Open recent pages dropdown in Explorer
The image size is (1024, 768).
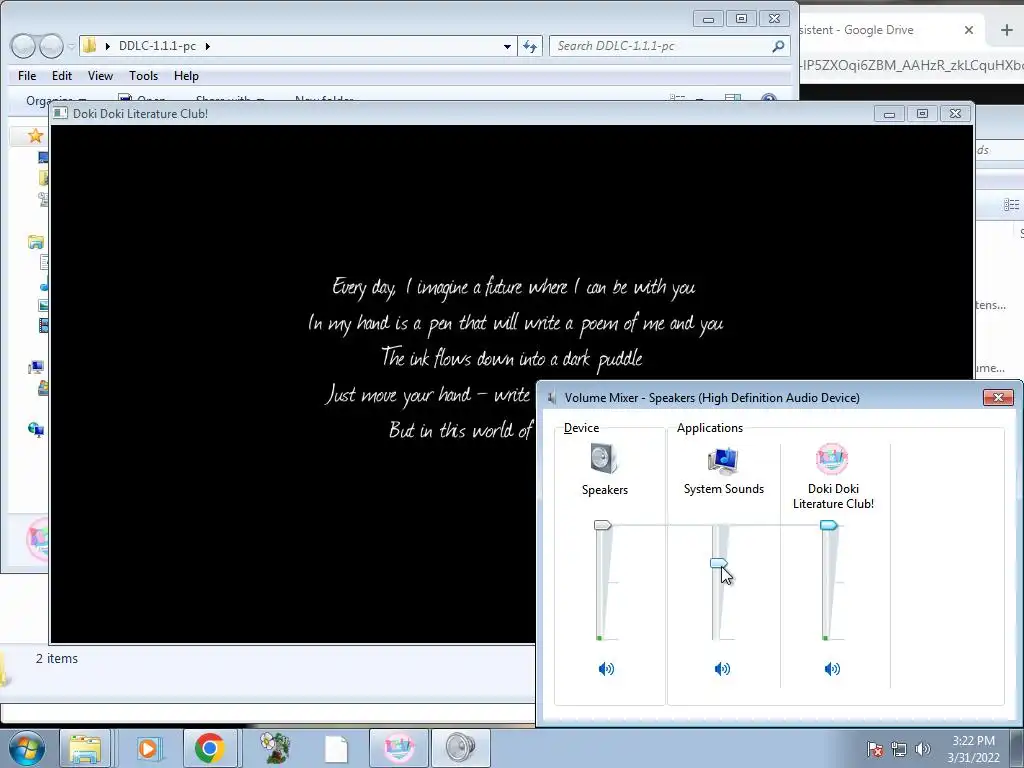click(71, 46)
